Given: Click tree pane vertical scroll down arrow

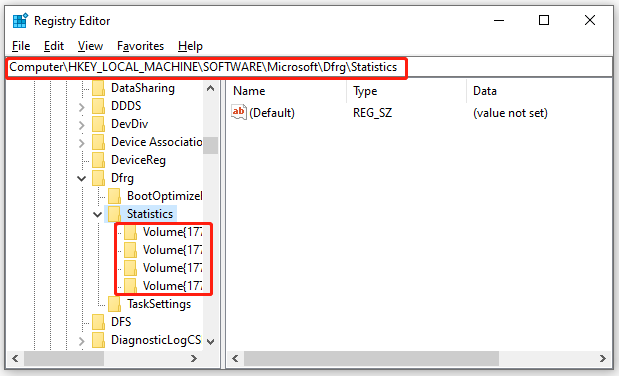Looking at the screenshot, I should 210,342.
